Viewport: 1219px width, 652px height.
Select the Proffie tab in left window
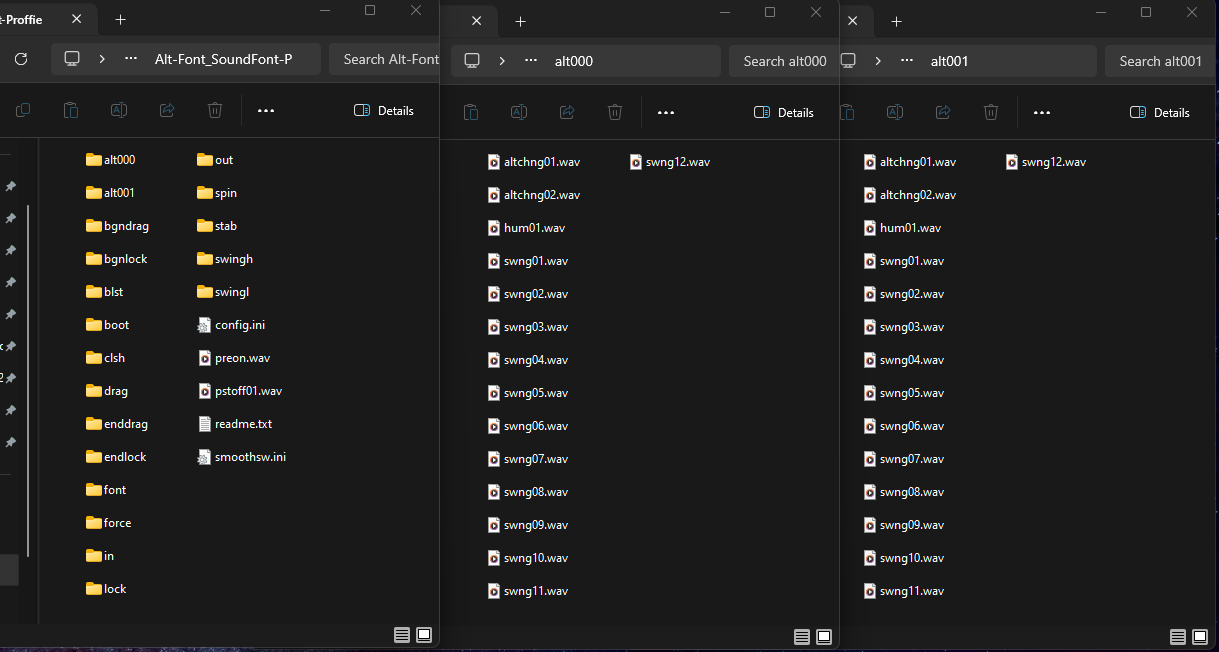(22, 20)
